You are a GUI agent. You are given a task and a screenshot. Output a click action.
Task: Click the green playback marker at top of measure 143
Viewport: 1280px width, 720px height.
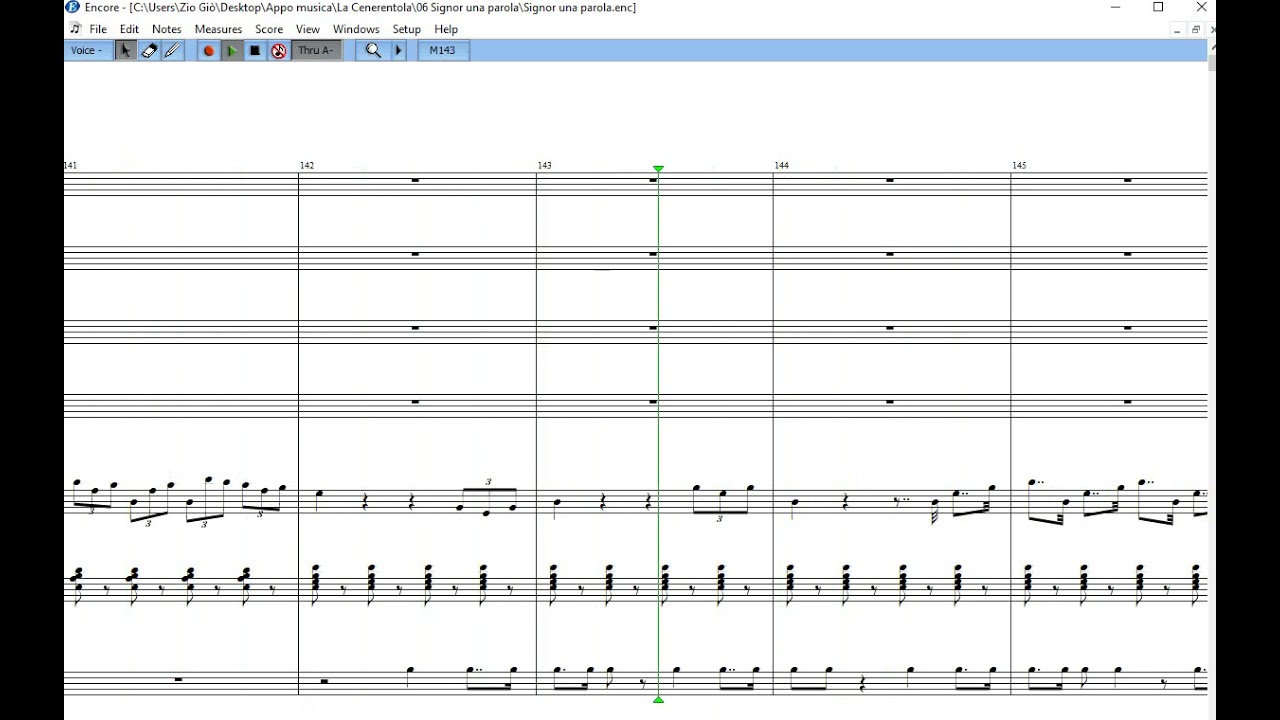point(658,169)
